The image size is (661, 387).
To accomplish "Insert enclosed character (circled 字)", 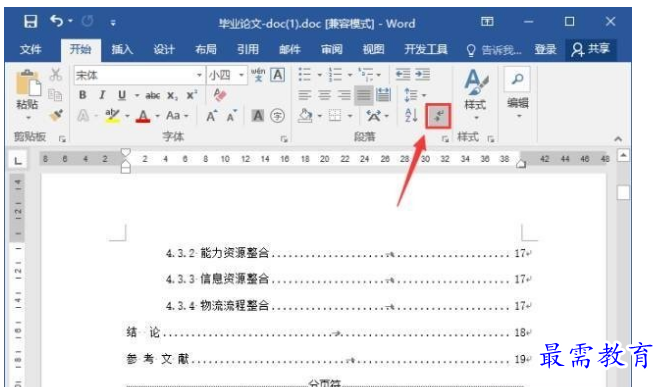I will (277, 116).
